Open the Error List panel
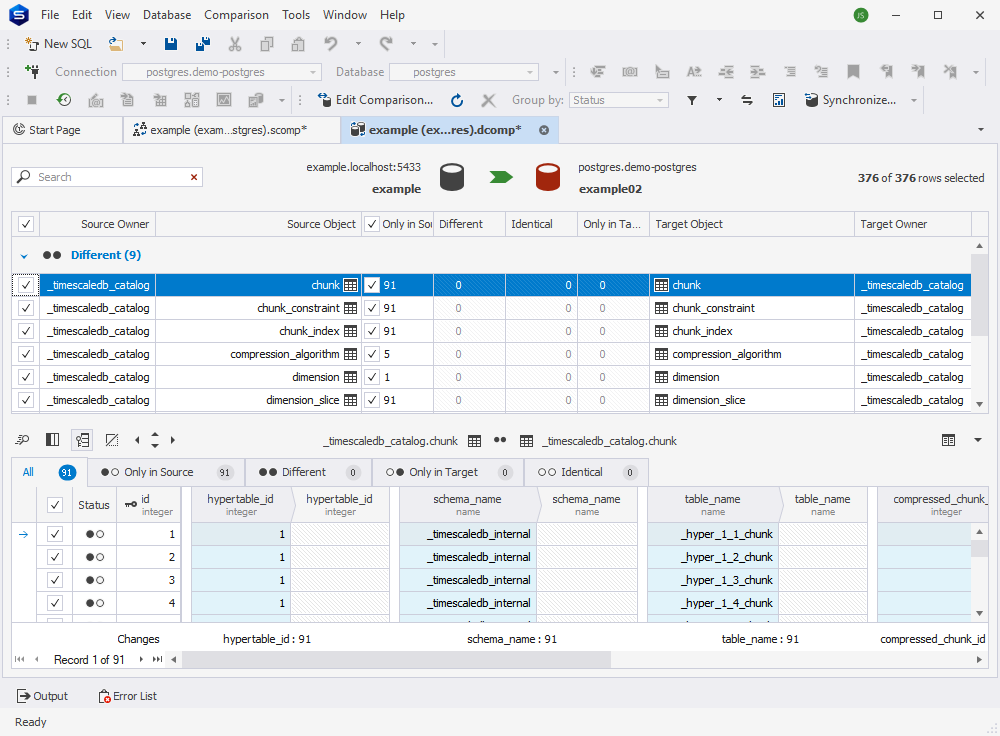Screen dimensions: 1000x736 point(127,696)
